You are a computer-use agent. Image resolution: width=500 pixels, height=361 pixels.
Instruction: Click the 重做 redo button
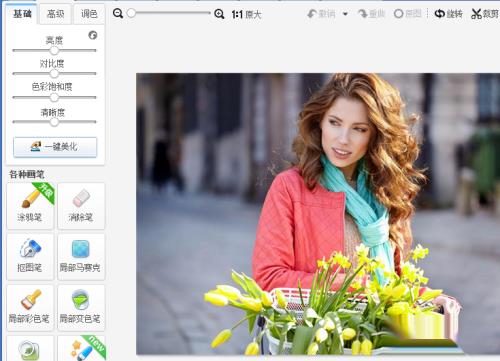[372, 14]
